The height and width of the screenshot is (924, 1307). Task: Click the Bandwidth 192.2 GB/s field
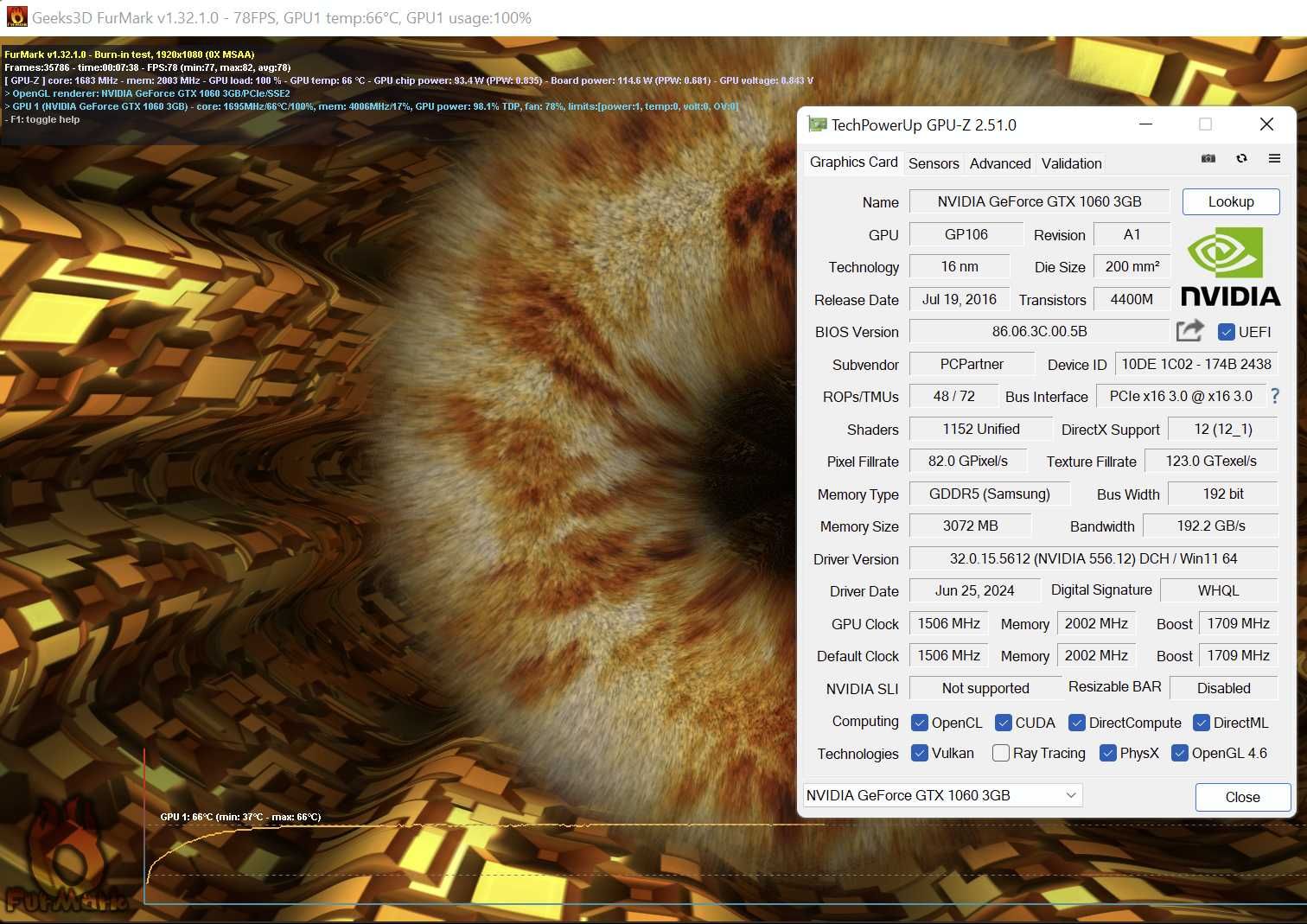[x=1211, y=526]
